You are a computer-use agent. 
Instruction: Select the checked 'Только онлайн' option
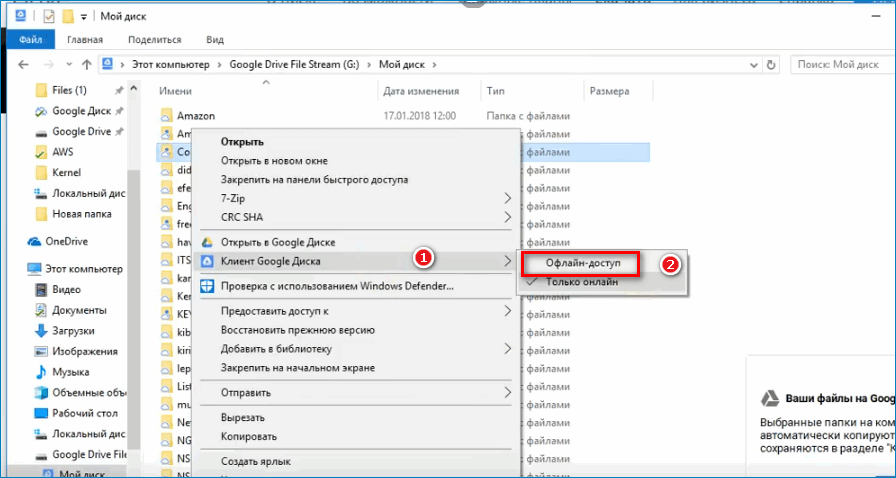coord(581,282)
